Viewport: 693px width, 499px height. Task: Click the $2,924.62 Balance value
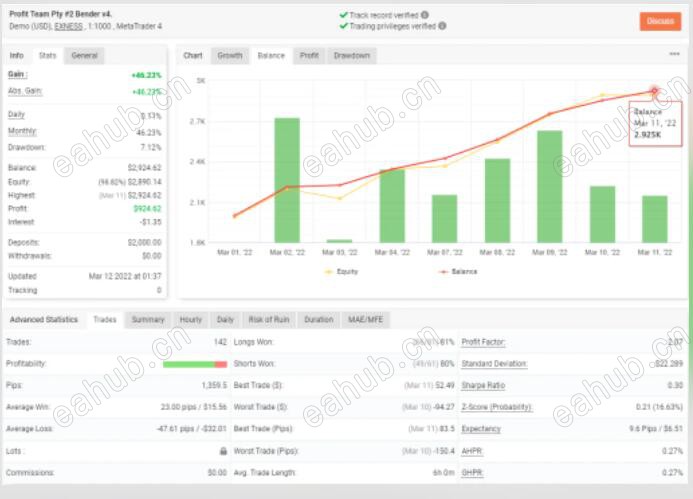pos(145,168)
